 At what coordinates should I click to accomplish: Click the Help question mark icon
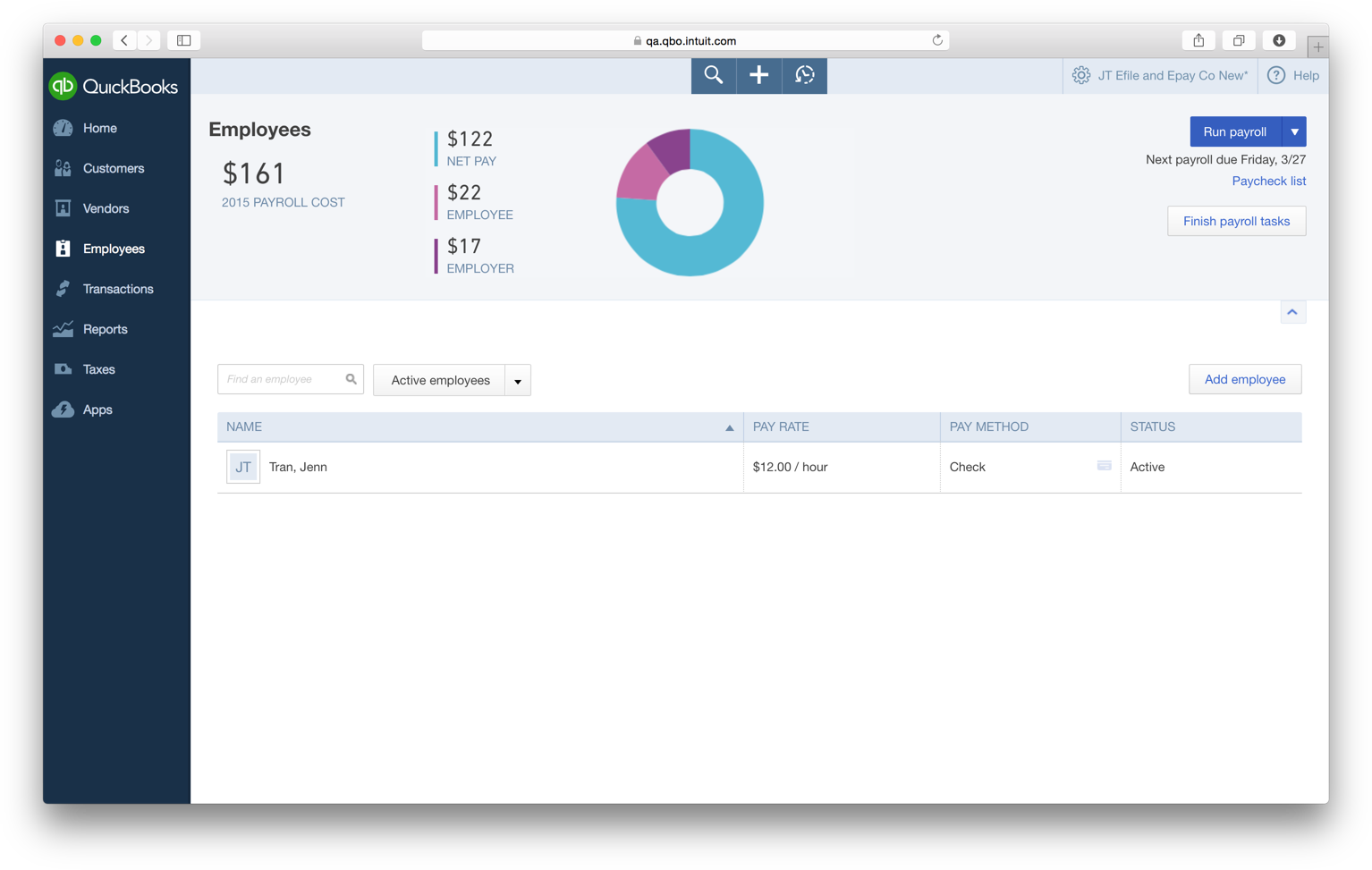click(x=1276, y=76)
